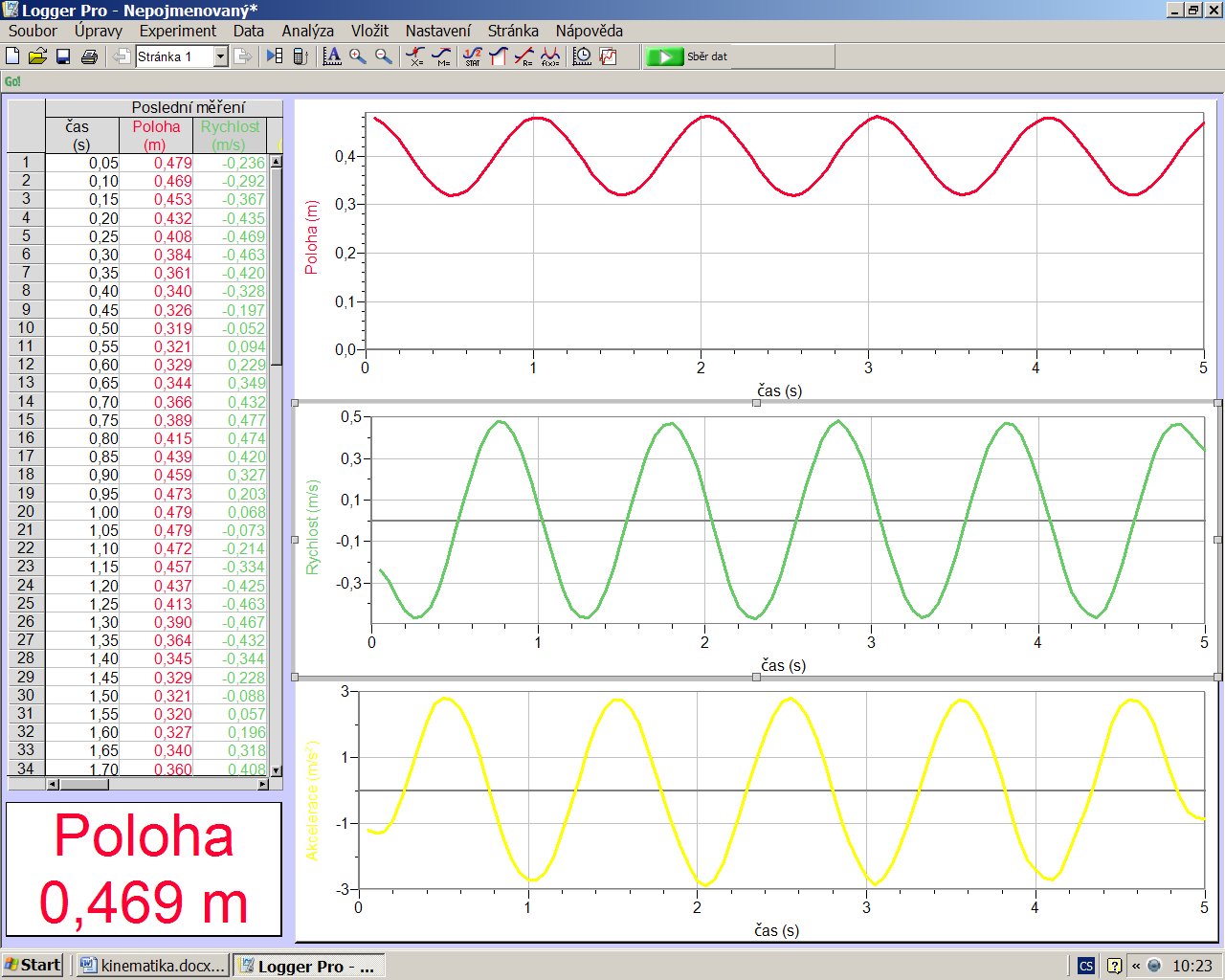
Task: Click the CS language indicator in tray
Action: point(1085,966)
